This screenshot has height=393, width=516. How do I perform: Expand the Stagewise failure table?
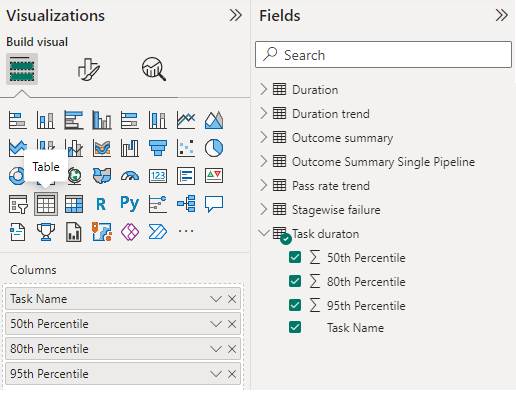(x=264, y=209)
